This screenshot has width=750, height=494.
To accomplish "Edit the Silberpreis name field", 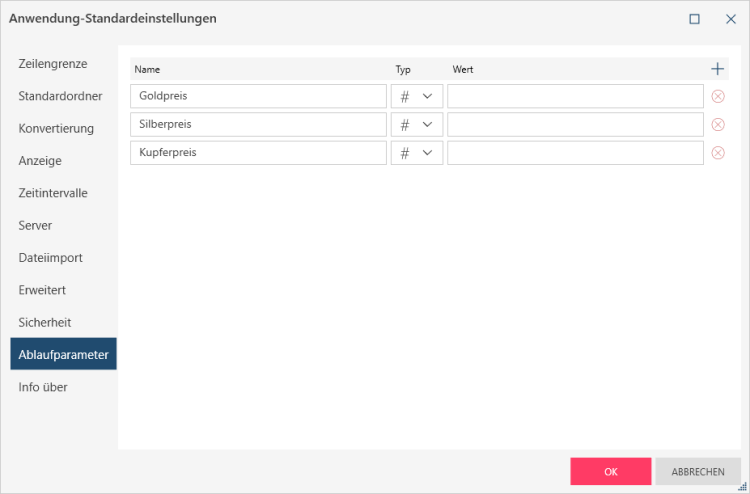I will click(x=258, y=125).
